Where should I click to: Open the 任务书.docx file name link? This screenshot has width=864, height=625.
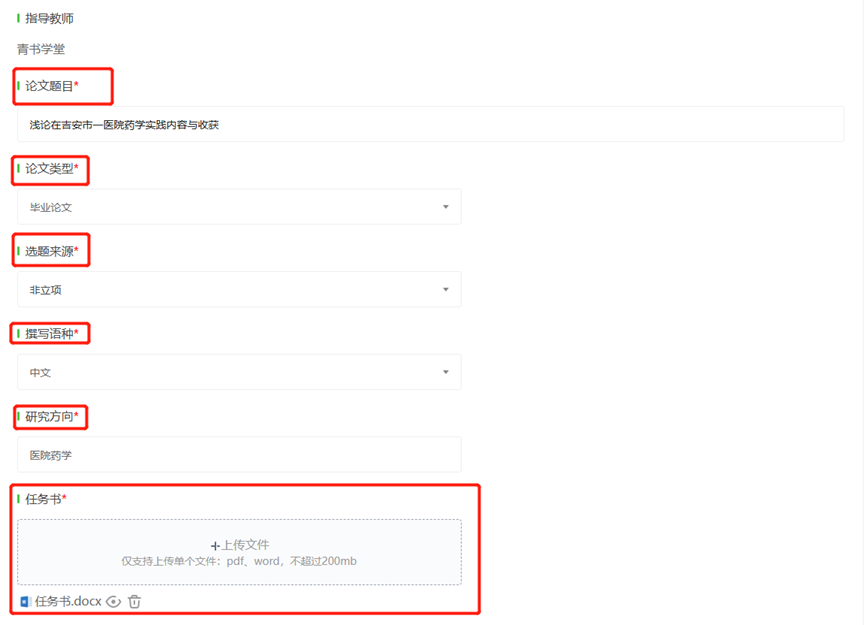68,602
